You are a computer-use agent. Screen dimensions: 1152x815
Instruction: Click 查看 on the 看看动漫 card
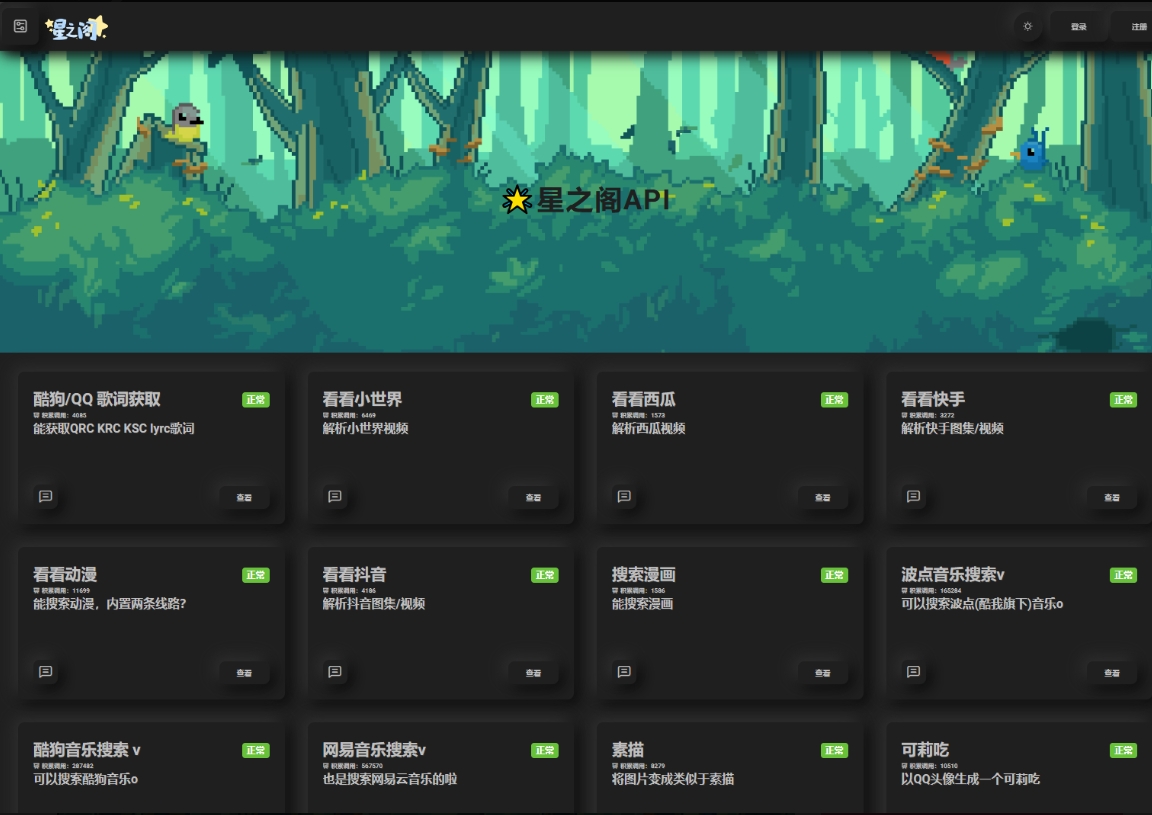tap(244, 672)
